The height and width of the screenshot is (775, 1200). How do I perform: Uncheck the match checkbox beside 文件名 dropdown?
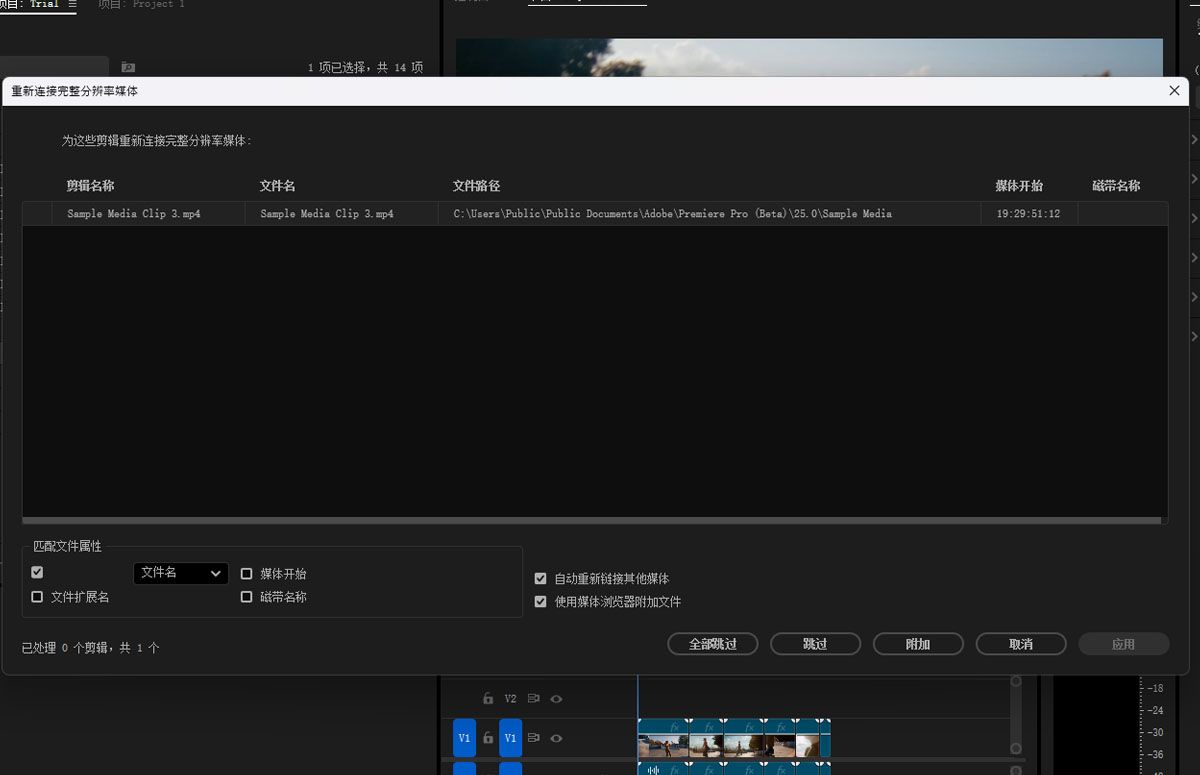[x=37, y=572]
